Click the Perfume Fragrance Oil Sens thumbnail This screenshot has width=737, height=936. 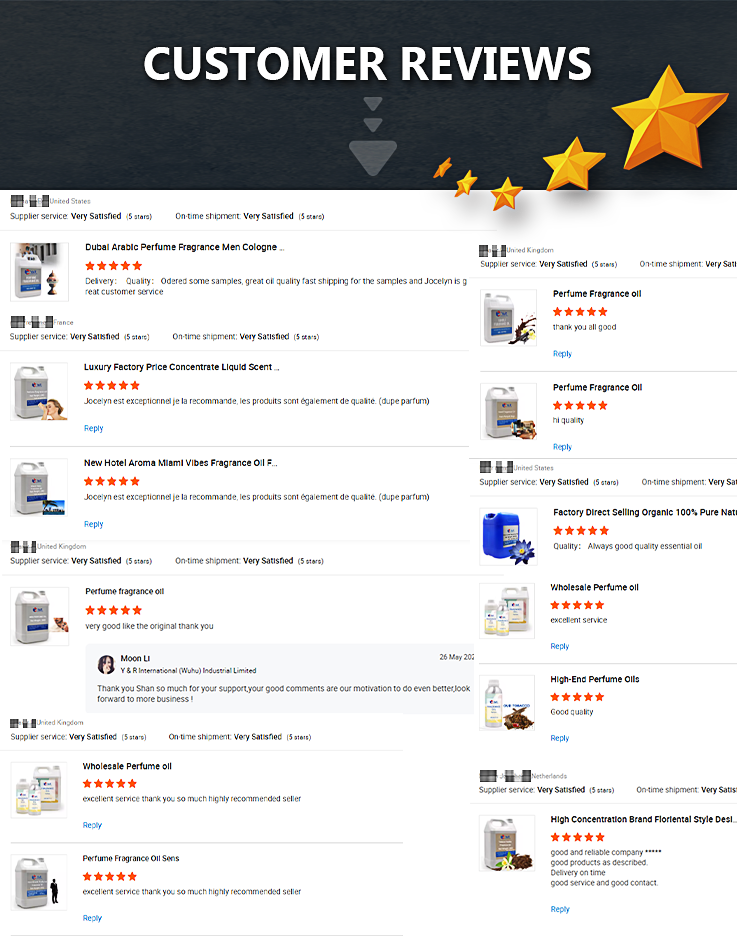[x=39, y=882]
